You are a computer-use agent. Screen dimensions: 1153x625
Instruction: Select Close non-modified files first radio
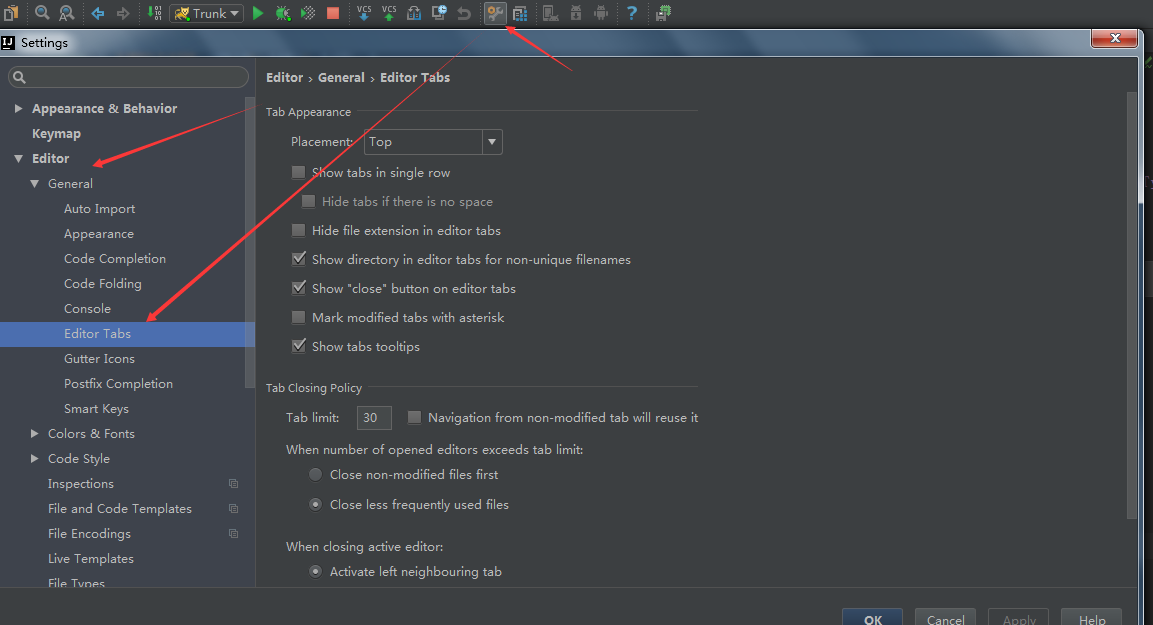(x=315, y=475)
